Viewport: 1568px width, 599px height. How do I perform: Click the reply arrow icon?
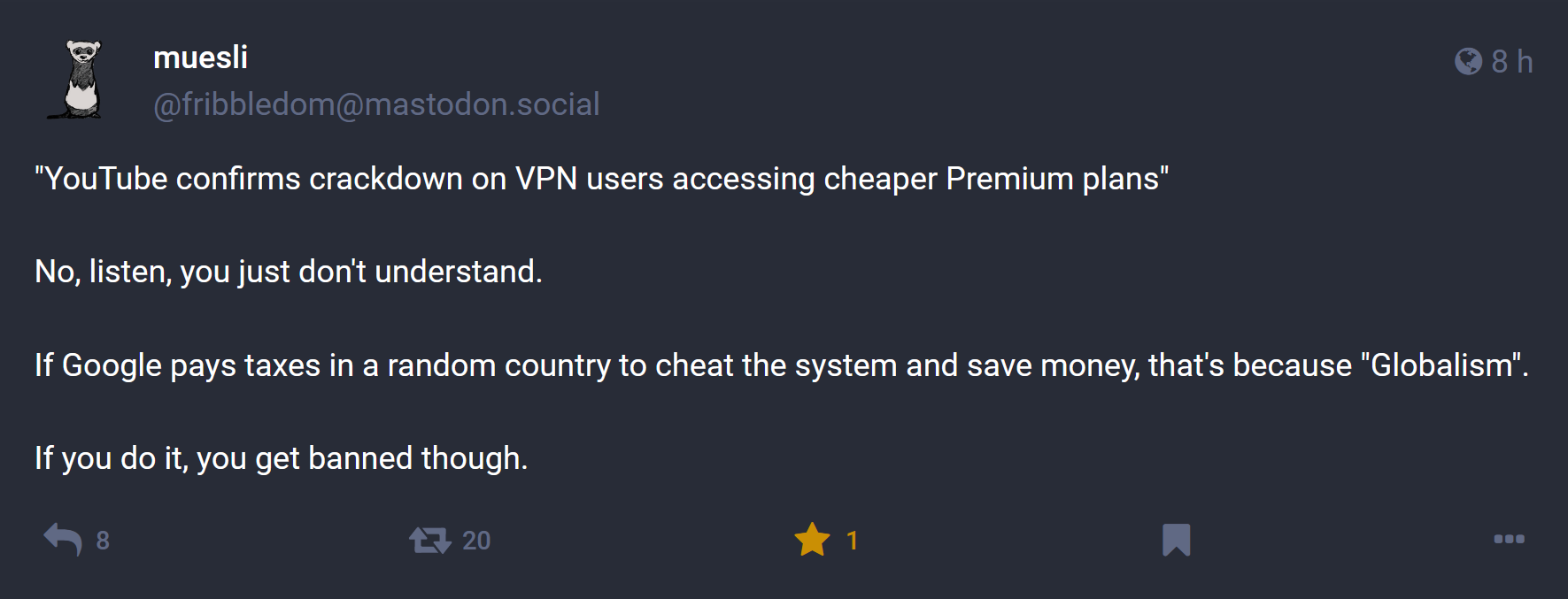point(63,540)
